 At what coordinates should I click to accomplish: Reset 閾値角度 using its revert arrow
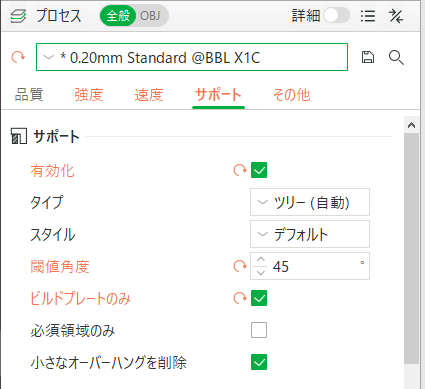tap(239, 266)
